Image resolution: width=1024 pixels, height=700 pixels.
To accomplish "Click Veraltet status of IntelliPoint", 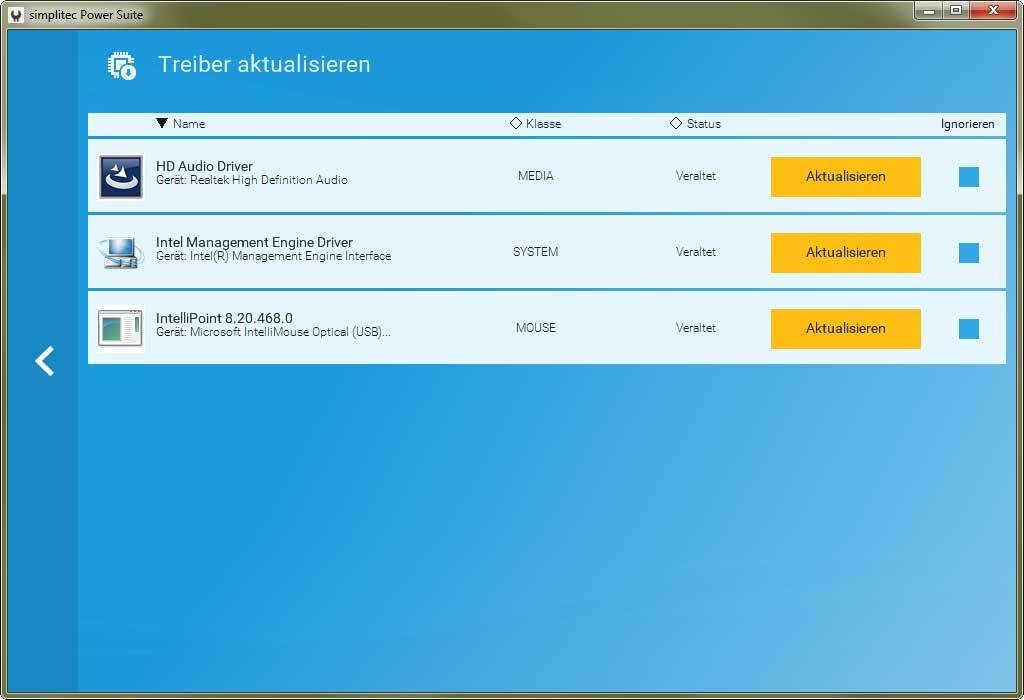I will tap(696, 328).
